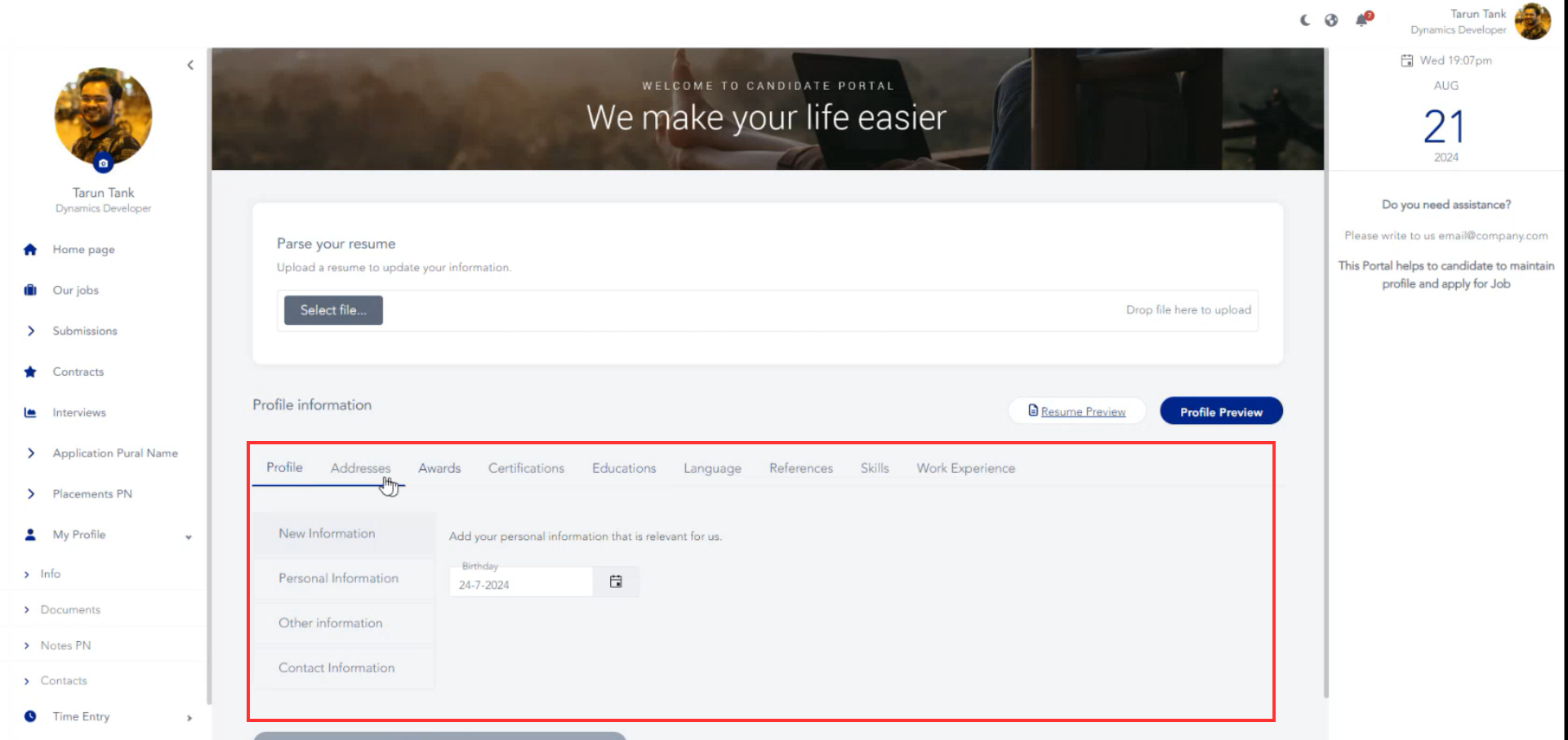Open Placements PN in the sidebar

[92, 494]
